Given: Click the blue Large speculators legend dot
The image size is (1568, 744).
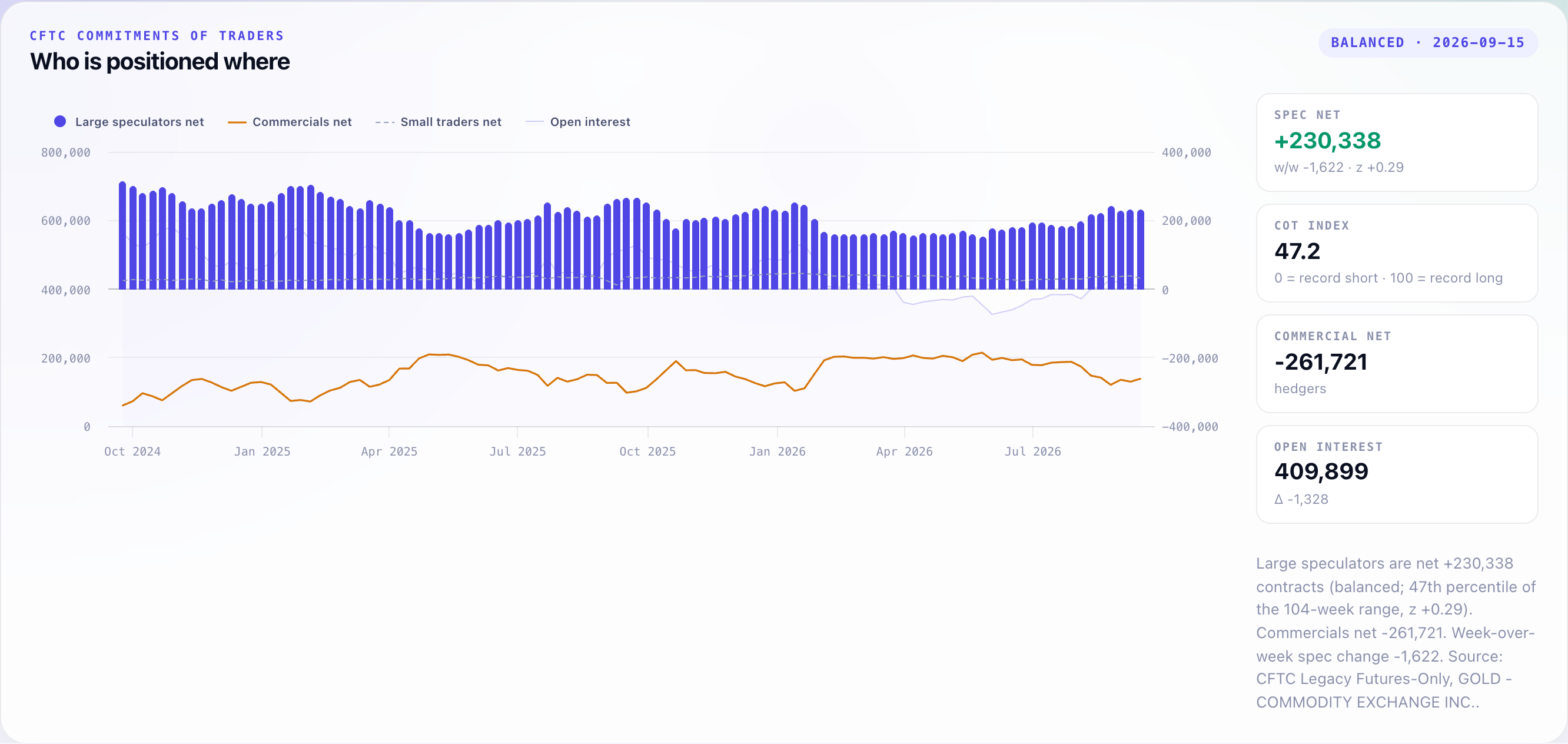Looking at the screenshot, I should click(59, 122).
